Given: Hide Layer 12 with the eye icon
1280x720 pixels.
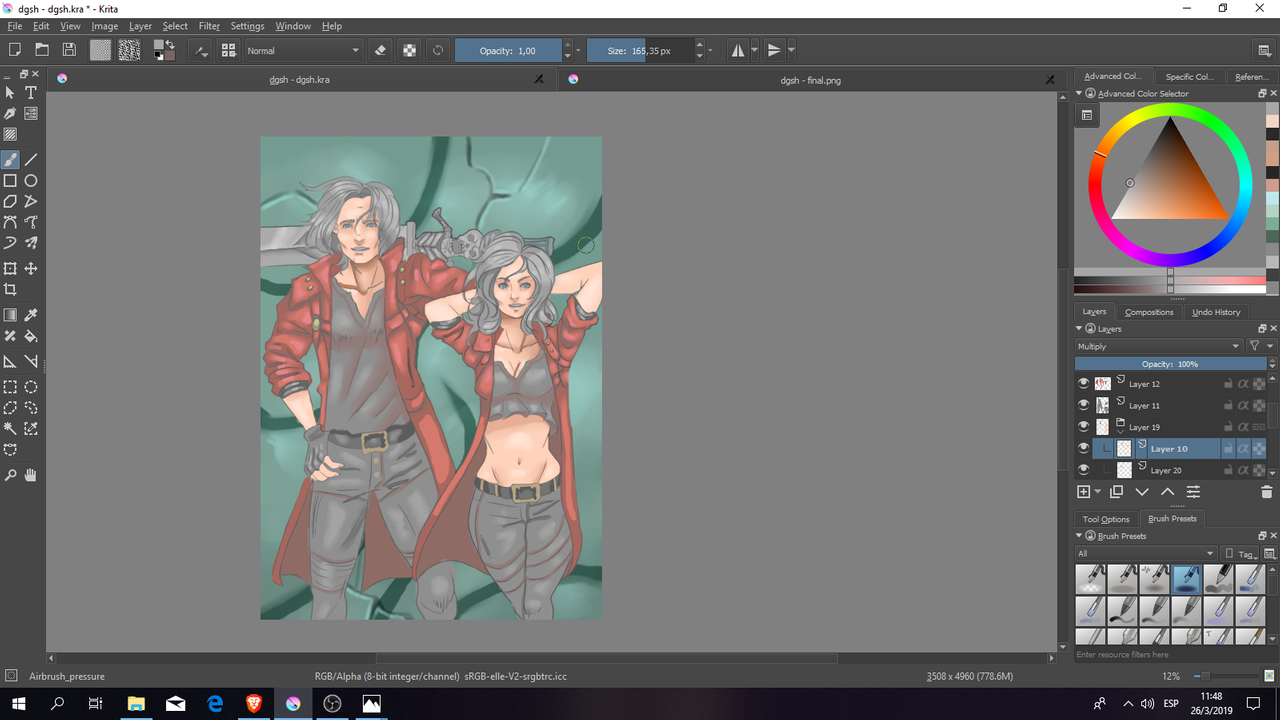Looking at the screenshot, I should click(1083, 383).
